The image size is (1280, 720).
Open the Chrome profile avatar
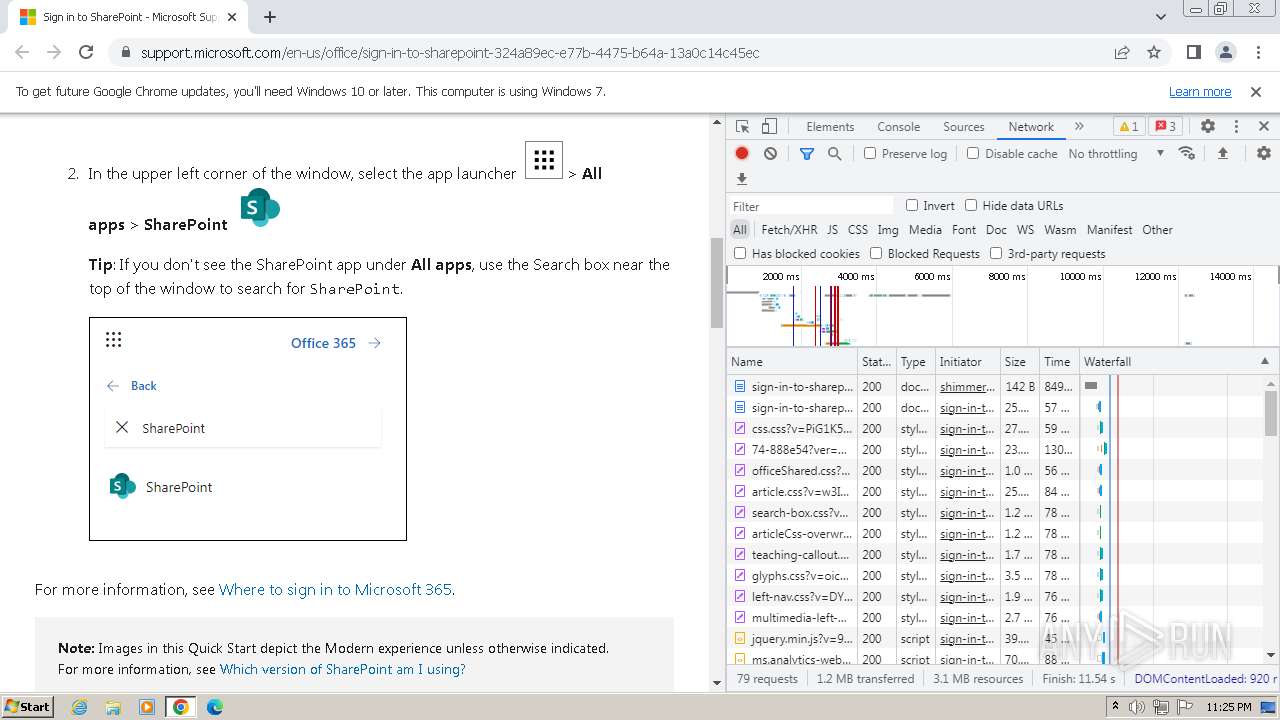[x=1225, y=52]
